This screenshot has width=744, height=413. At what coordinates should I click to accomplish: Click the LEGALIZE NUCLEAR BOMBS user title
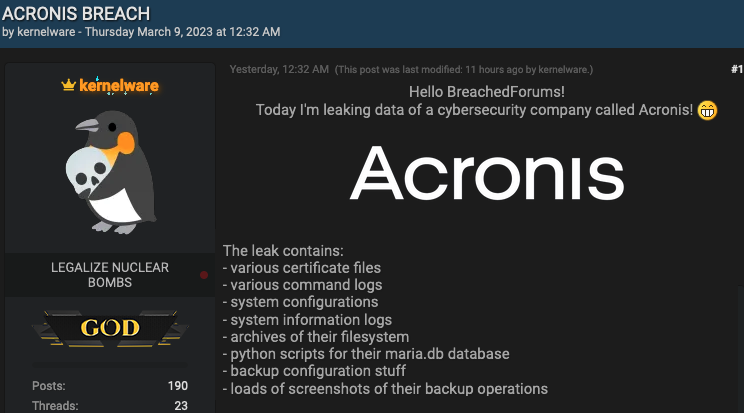tap(110, 275)
